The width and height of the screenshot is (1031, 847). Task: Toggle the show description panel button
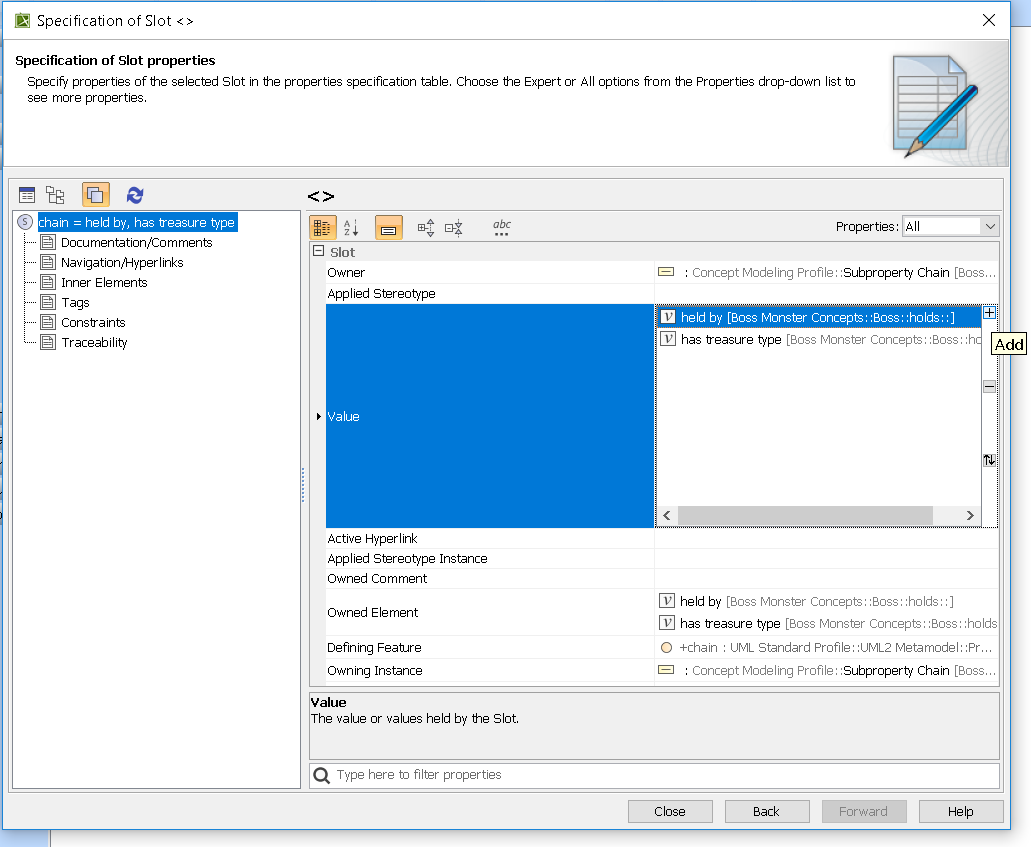[389, 228]
